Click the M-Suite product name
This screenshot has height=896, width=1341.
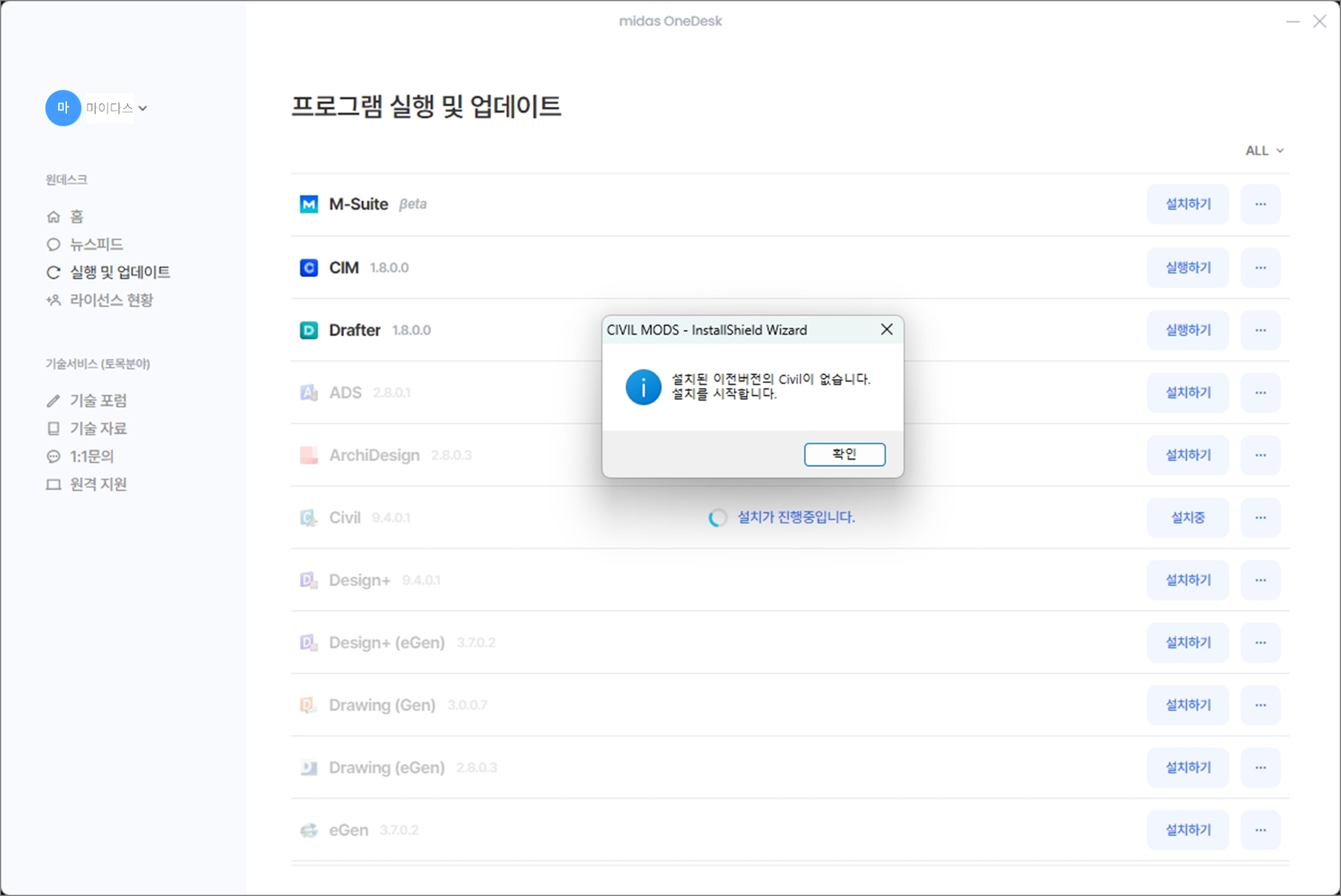tap(358, 205)
